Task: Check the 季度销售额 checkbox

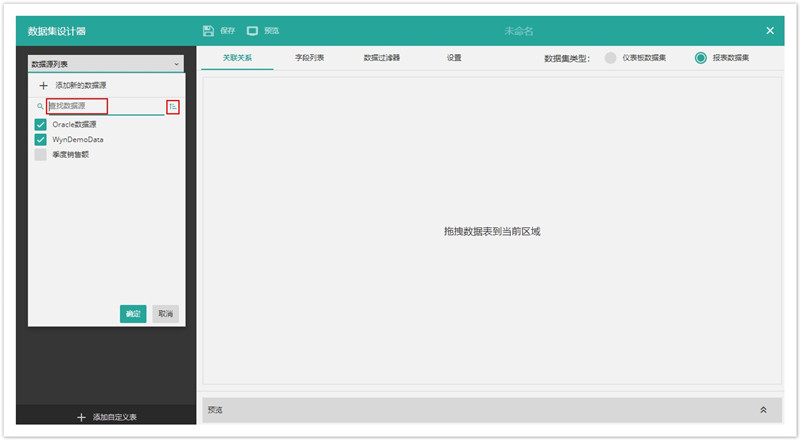Action: point(41,154)
